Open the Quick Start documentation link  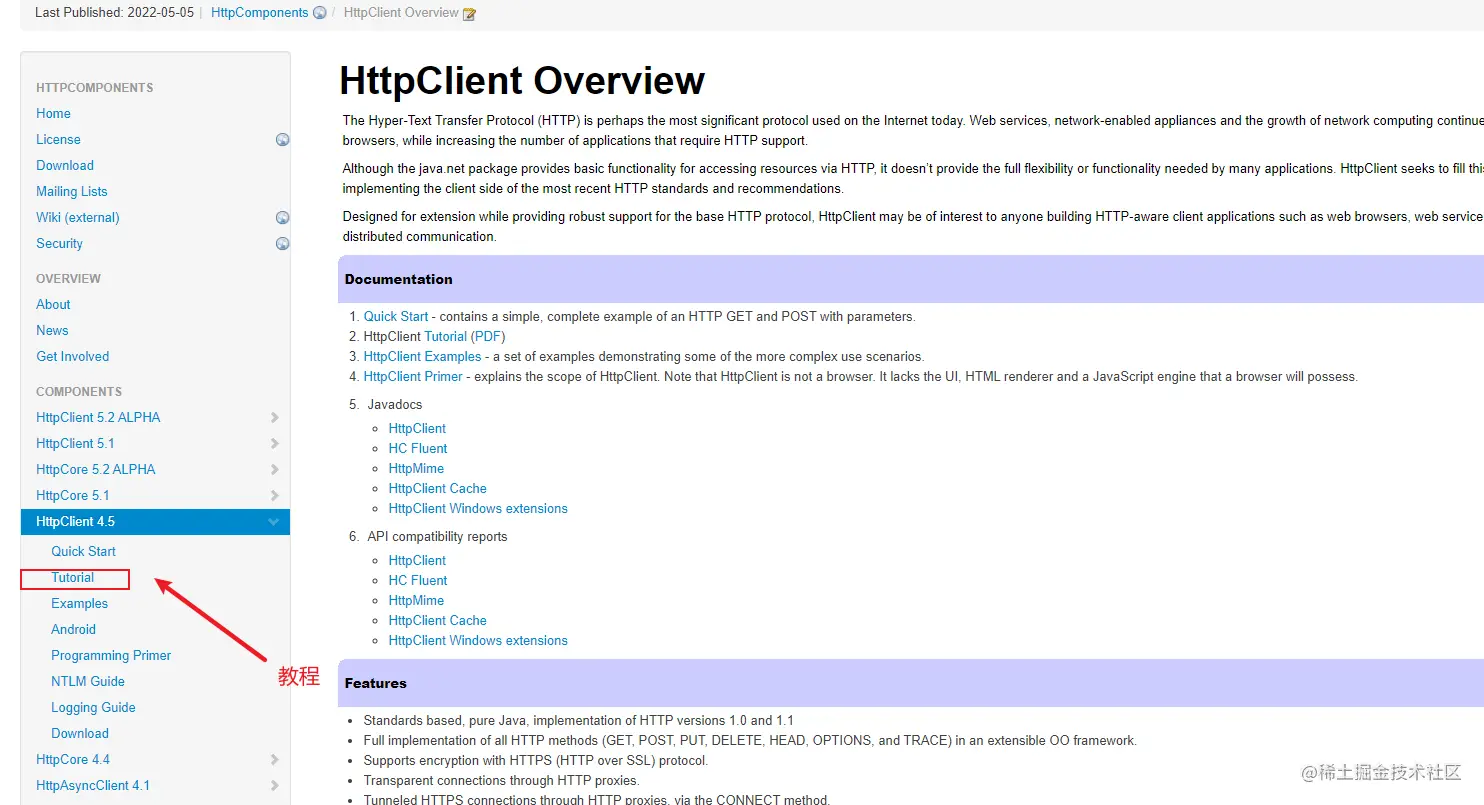point(396,316)
